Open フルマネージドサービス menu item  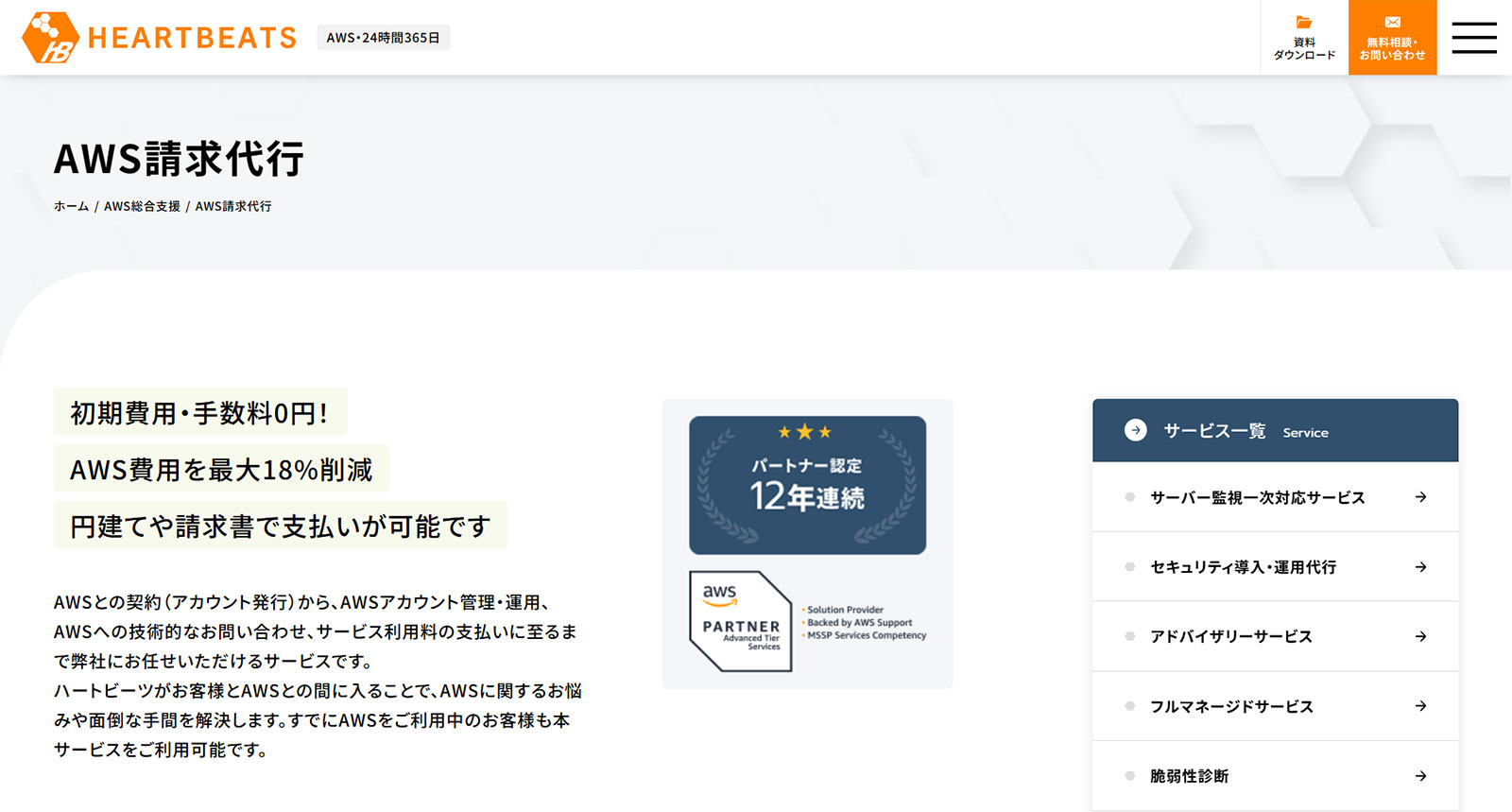click(x=1275, y=706)
